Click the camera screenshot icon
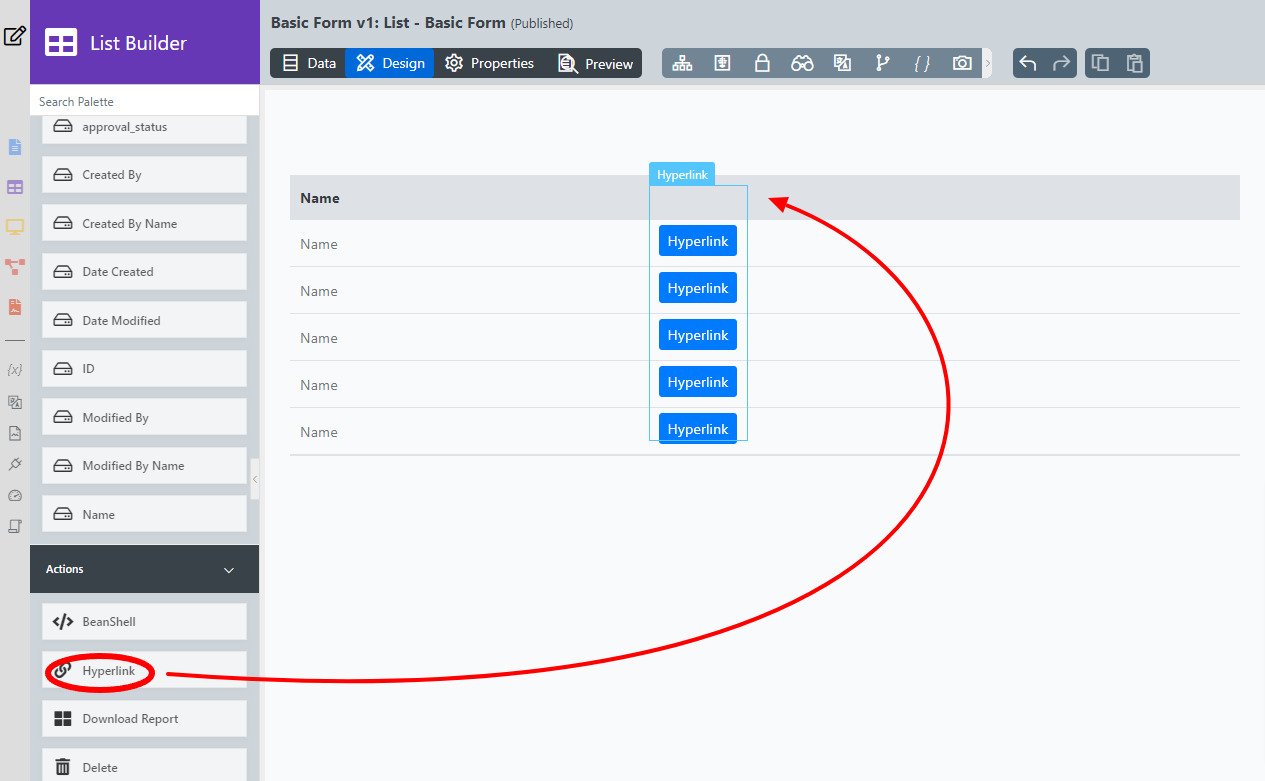 coord(962,63)
